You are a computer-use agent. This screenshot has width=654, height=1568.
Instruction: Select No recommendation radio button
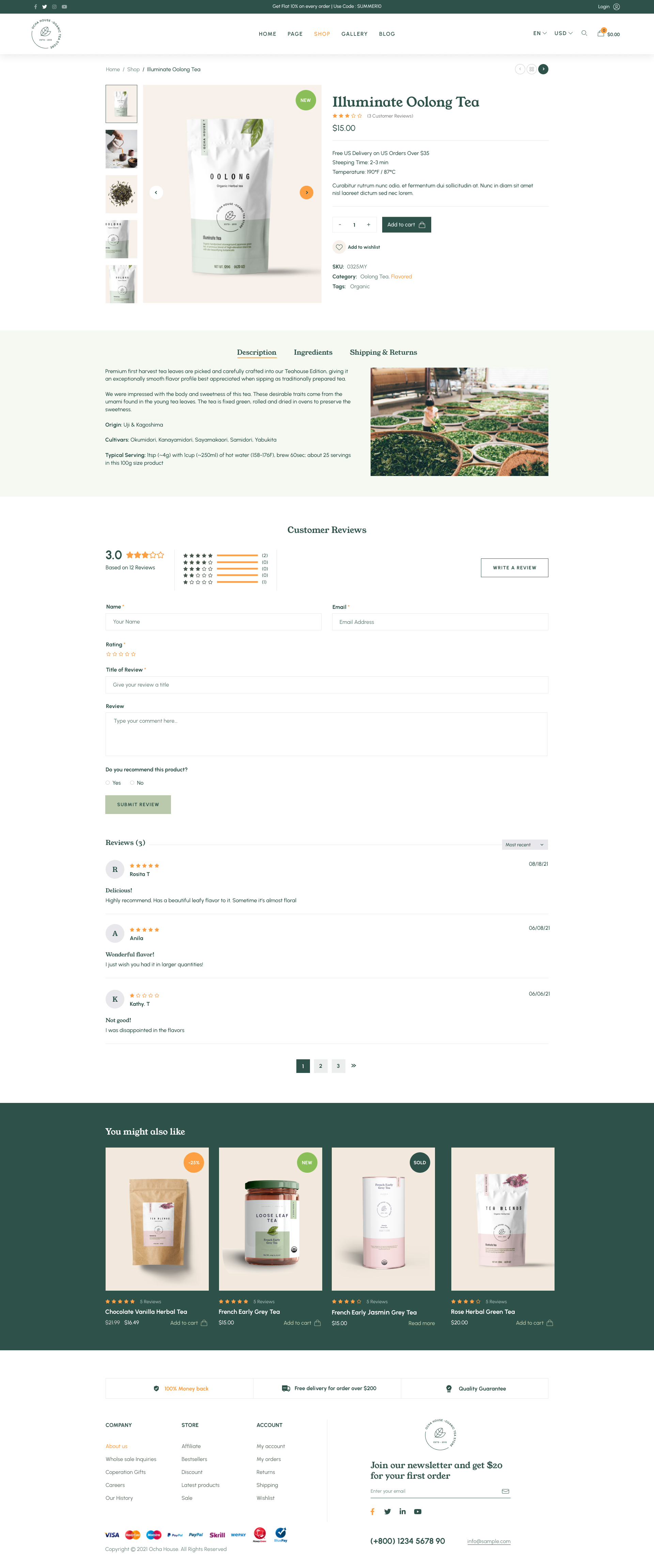coord(132,783)
